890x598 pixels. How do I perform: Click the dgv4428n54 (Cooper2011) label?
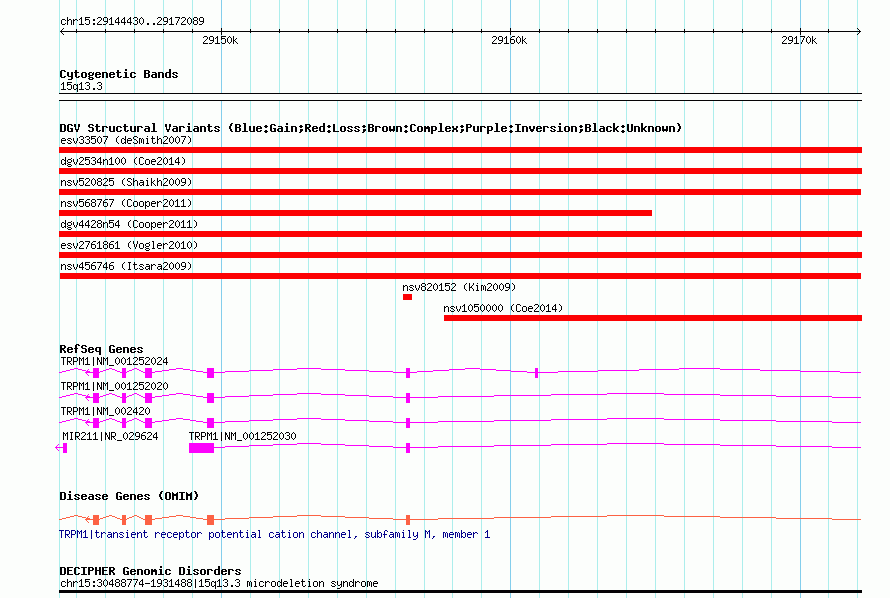129,224
